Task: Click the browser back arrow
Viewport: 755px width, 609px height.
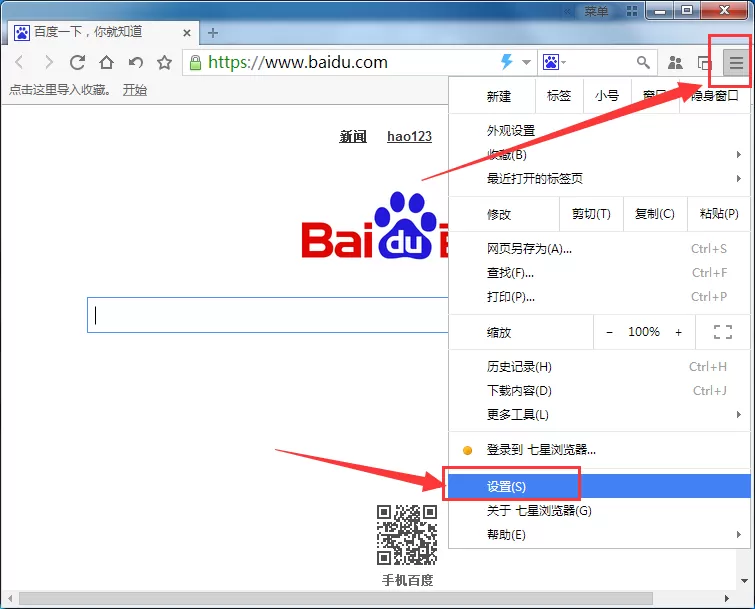Action: pos(19,62)
